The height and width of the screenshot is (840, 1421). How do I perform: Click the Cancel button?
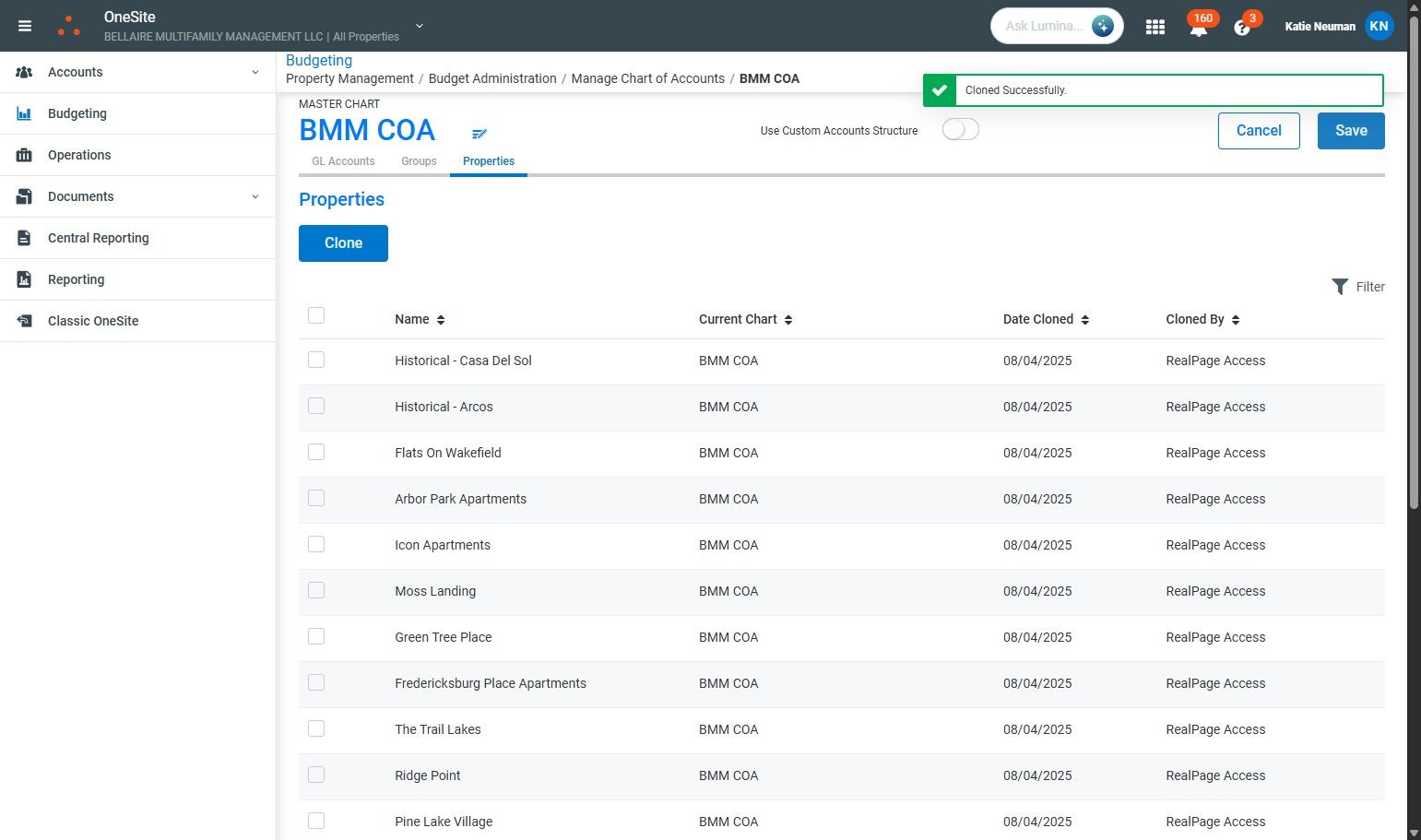[1259, 131]
